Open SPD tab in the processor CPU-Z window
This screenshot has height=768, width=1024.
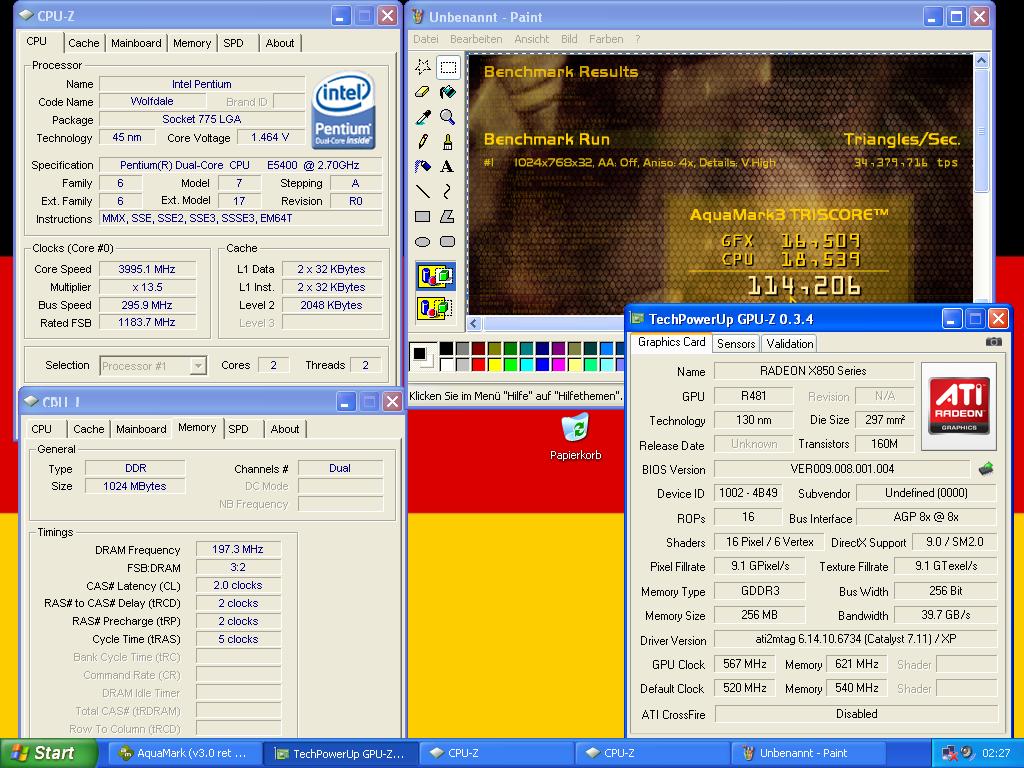233,43
